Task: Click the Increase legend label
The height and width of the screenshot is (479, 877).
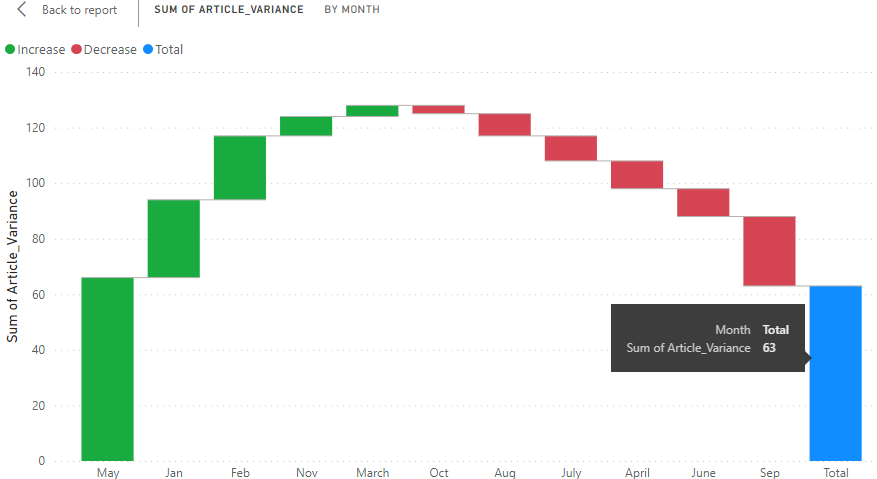Action: [41, 50]
